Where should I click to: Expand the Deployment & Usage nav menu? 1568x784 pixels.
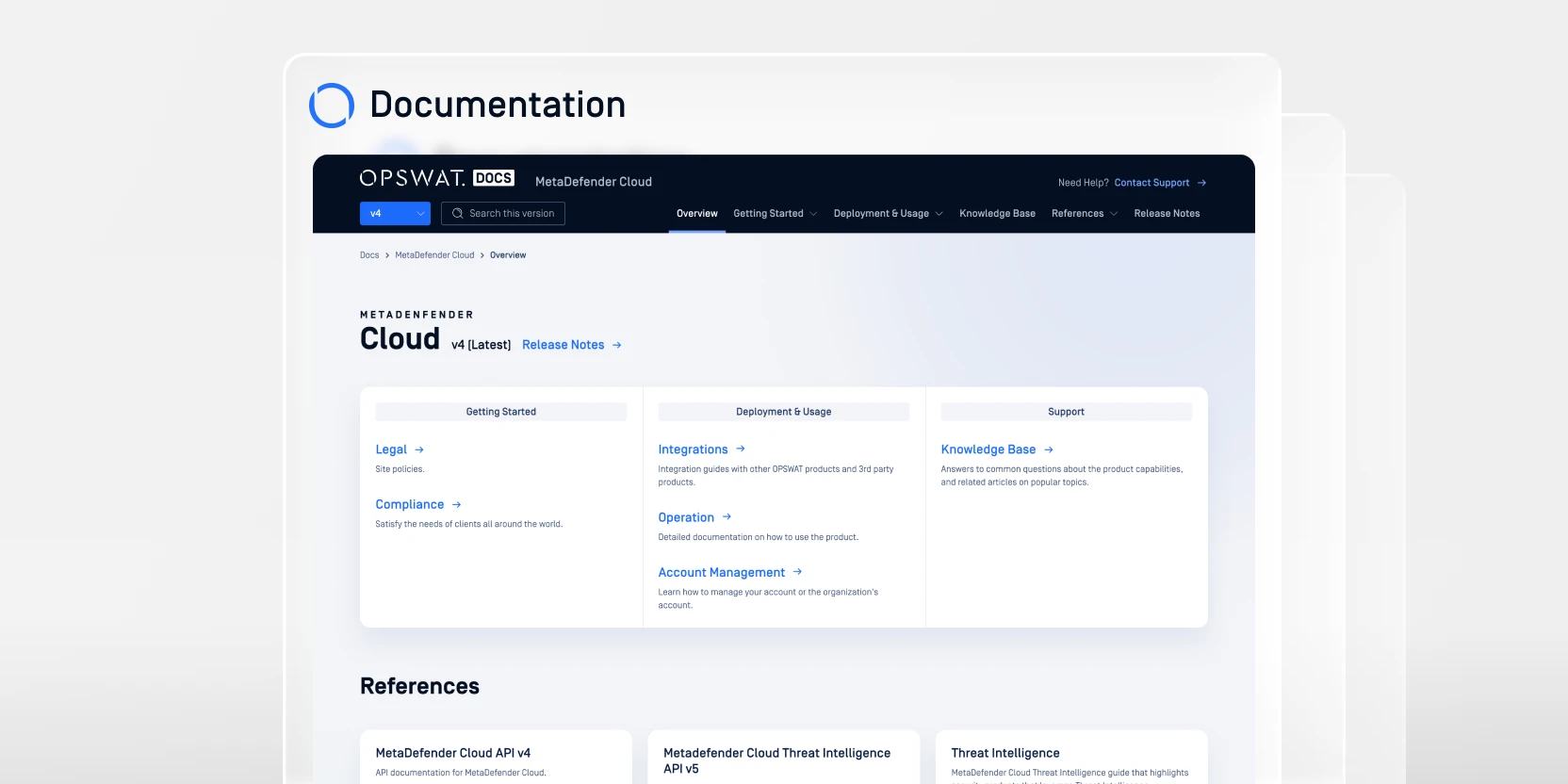coord(888,214)
